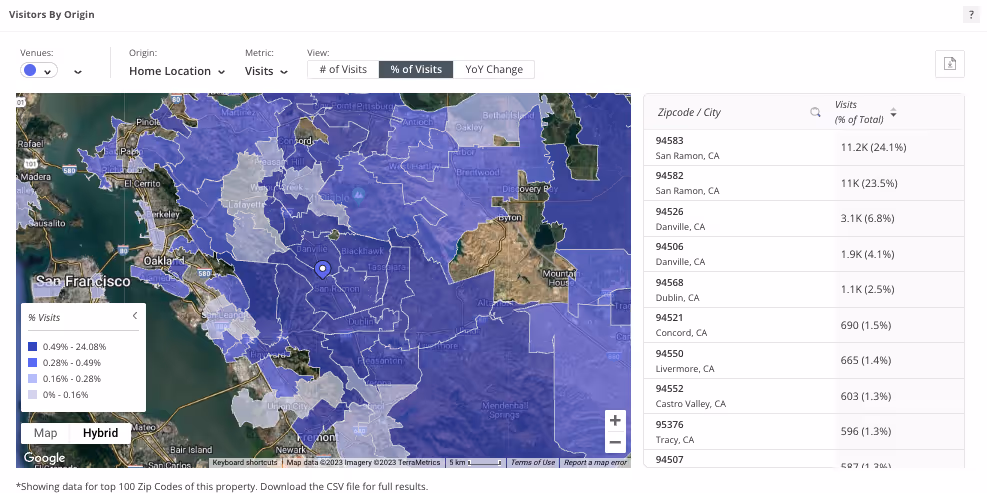Download the CSV export file icon
Image resolution: width=987 pixels, height=493 pixels.
click(950, 64)
